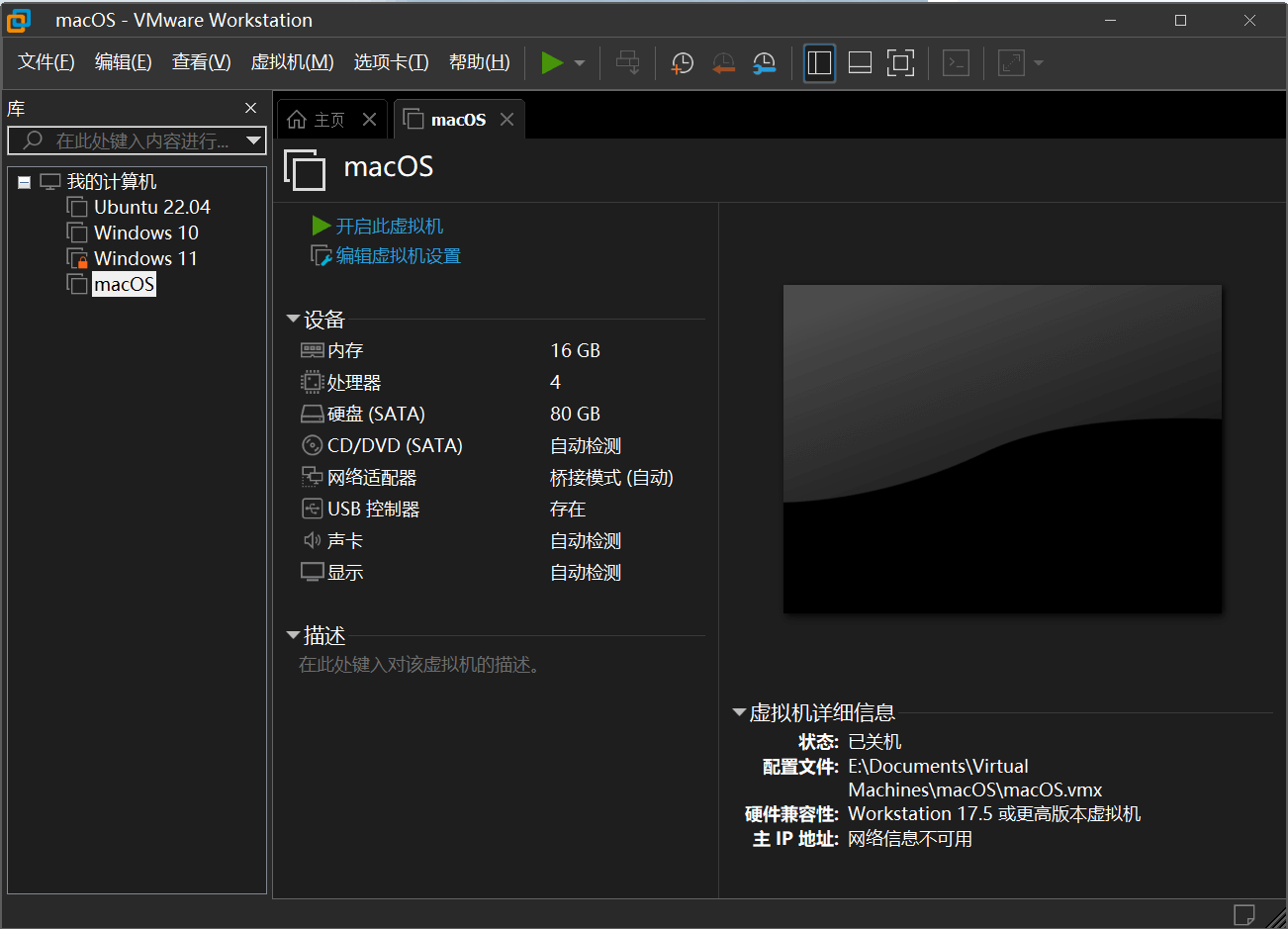Image resolution: width=1288 pixels, height=929 pixels.
Task: Click the 16 GB memory value
Action: 576,350
